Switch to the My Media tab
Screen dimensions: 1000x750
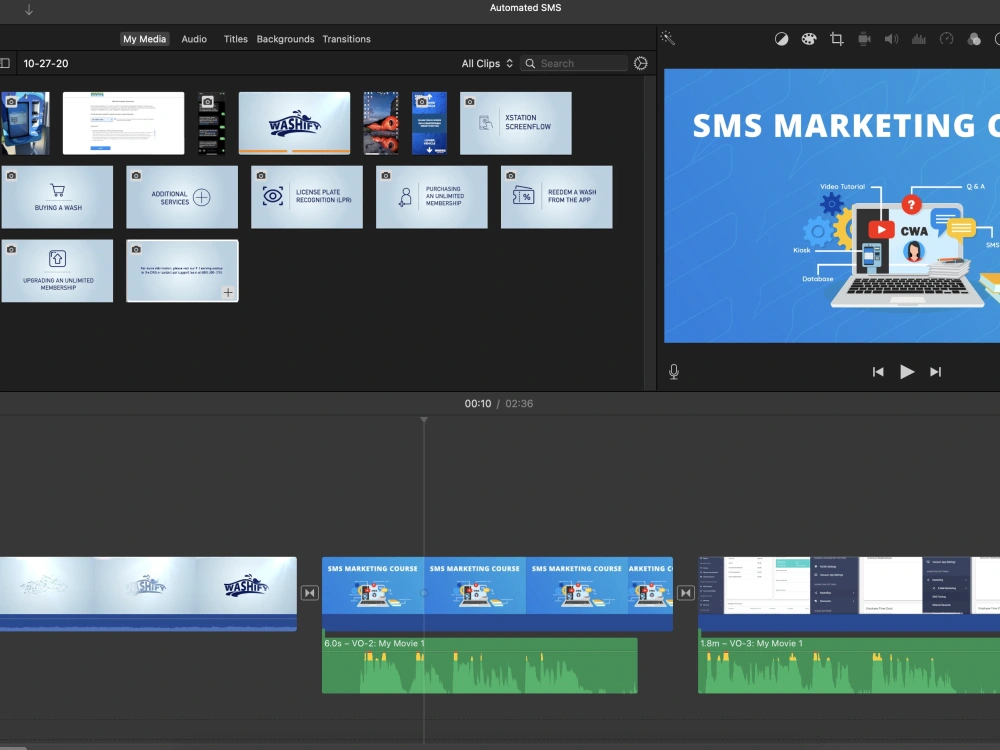coord(145,39)
